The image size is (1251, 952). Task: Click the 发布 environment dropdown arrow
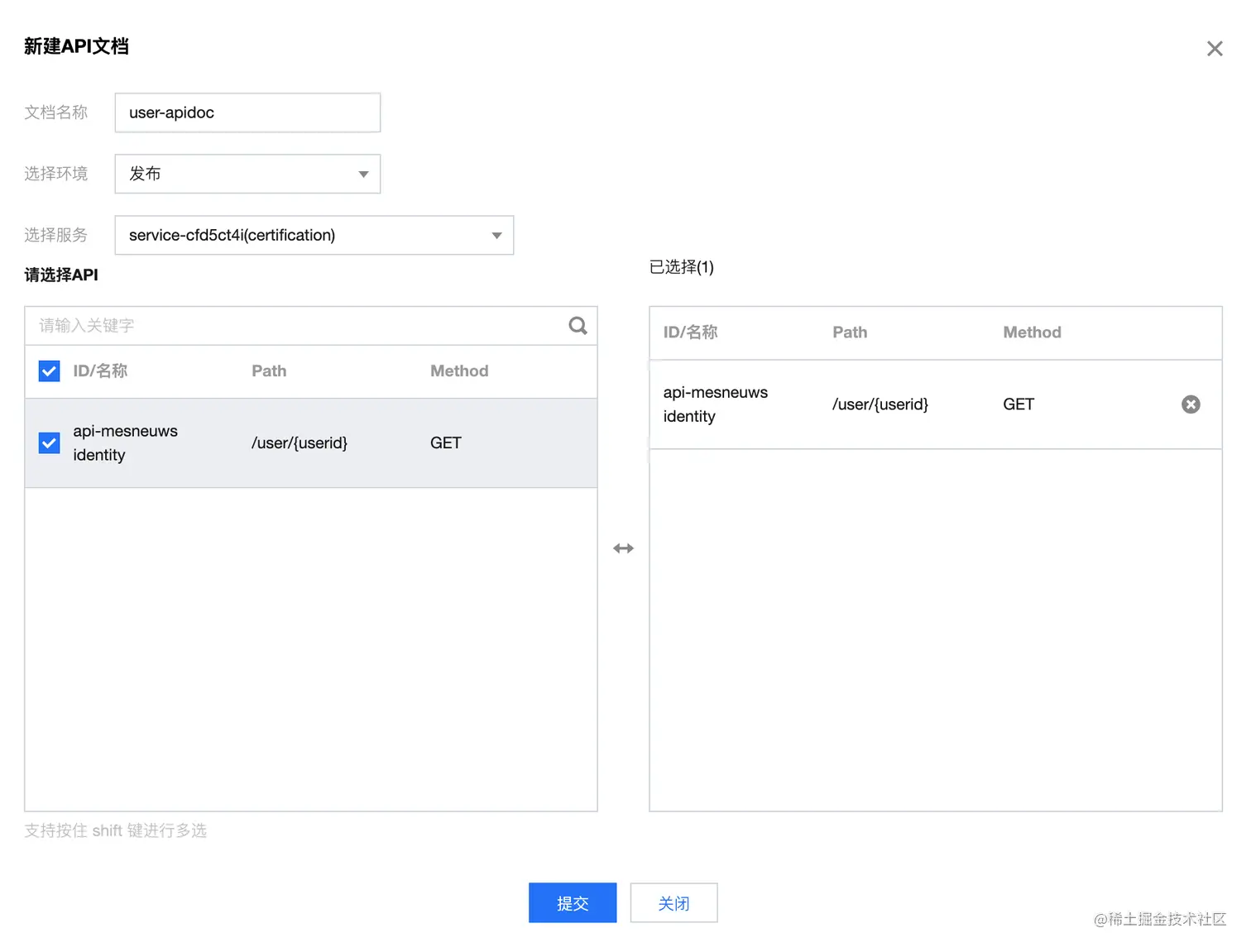click(363, 174)
